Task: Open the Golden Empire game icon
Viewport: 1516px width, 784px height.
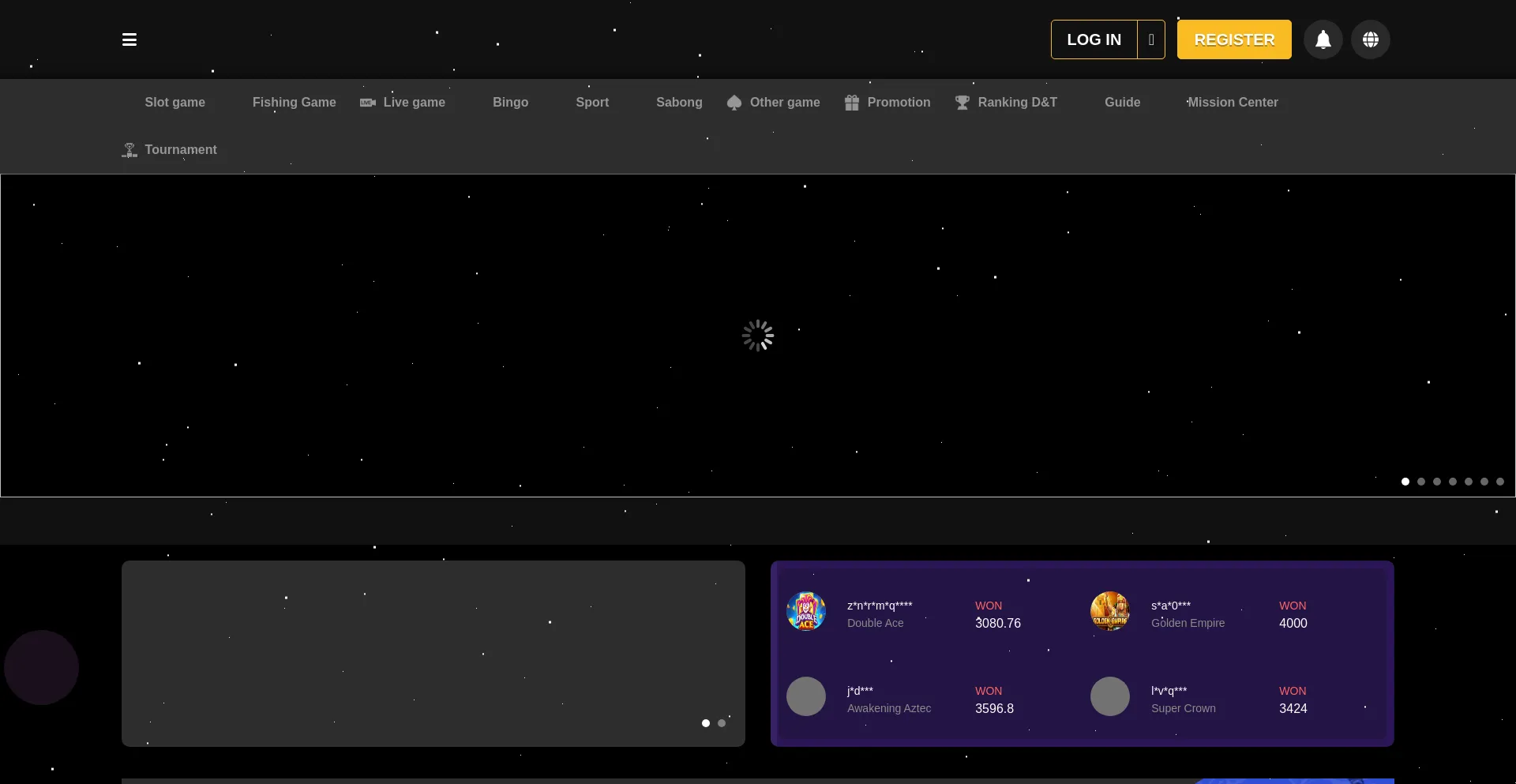Action: click(1110, 611)
